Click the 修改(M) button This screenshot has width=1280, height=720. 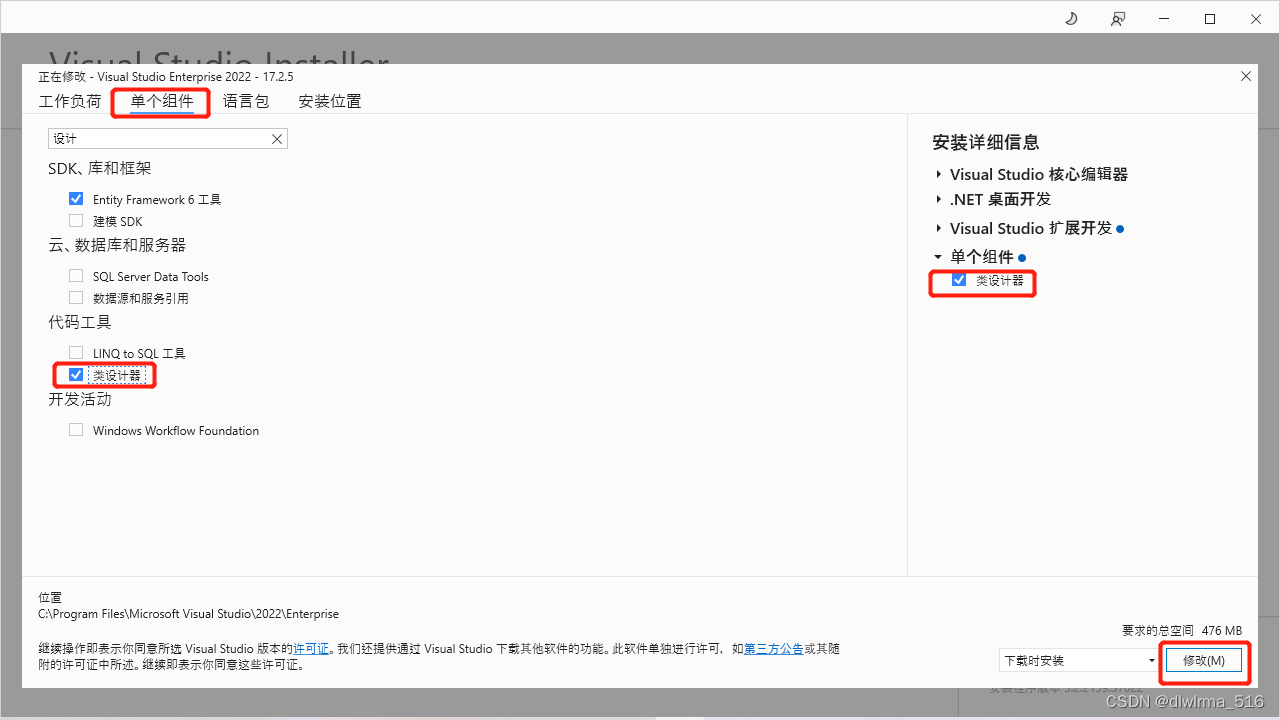coord(1204,660)
